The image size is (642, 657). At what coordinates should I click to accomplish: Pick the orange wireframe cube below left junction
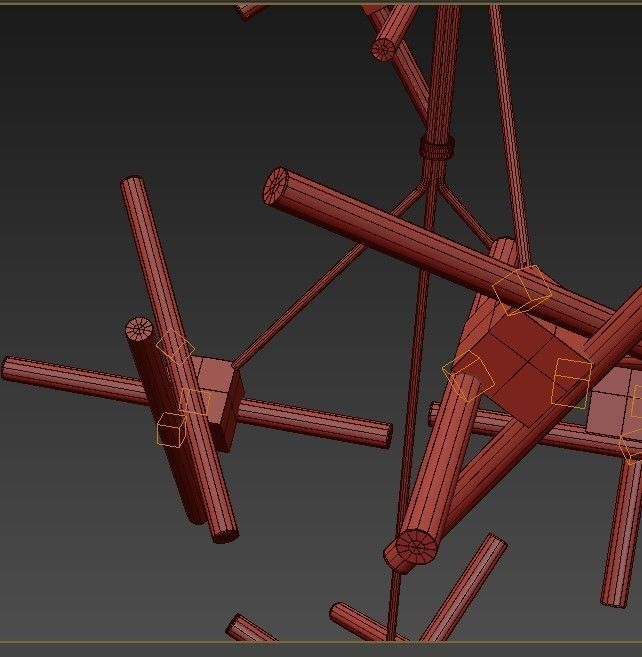coord(171,429)
